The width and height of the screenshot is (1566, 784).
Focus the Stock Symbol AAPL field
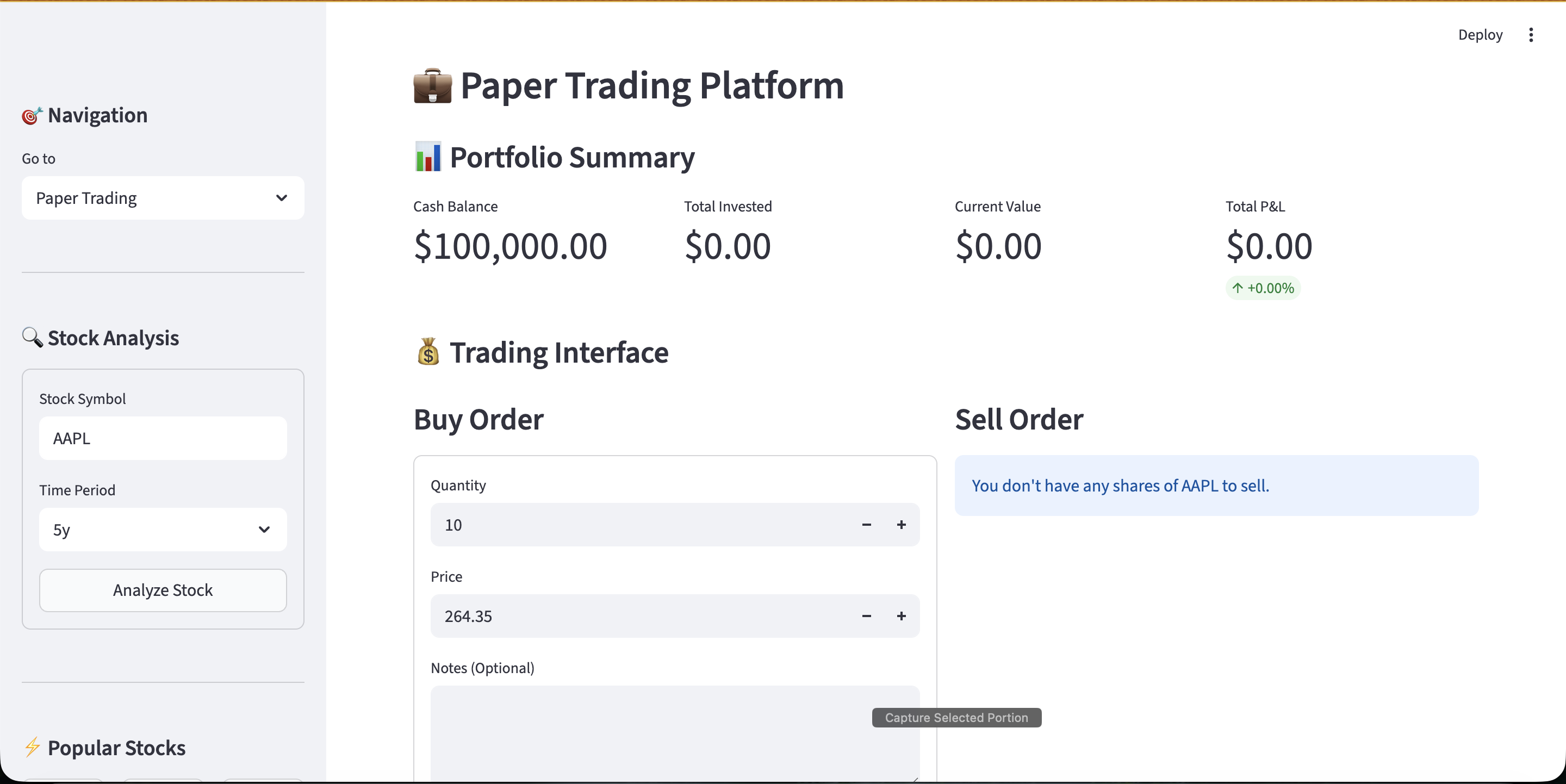[x=163, y=438]
